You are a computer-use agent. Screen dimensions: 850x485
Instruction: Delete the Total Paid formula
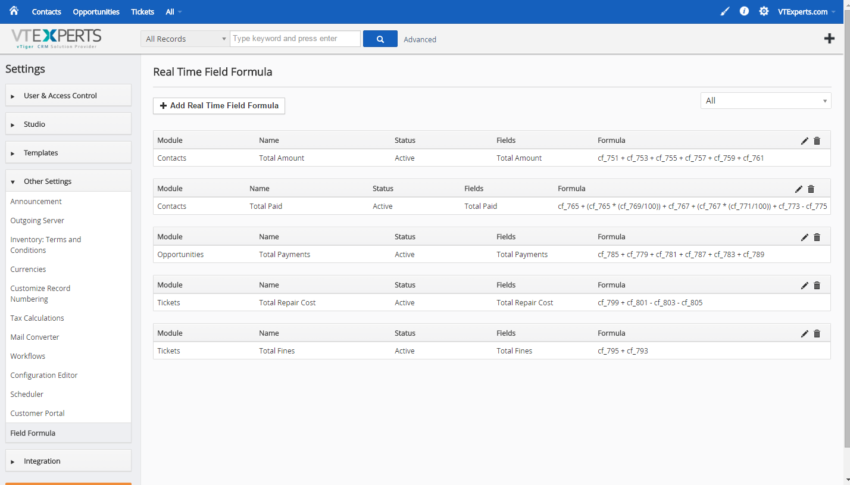(x=811, y=189)
